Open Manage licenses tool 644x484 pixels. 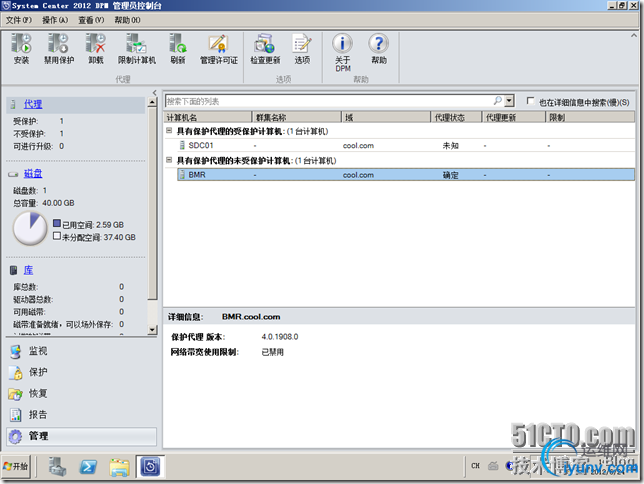(x=218, y=44)
